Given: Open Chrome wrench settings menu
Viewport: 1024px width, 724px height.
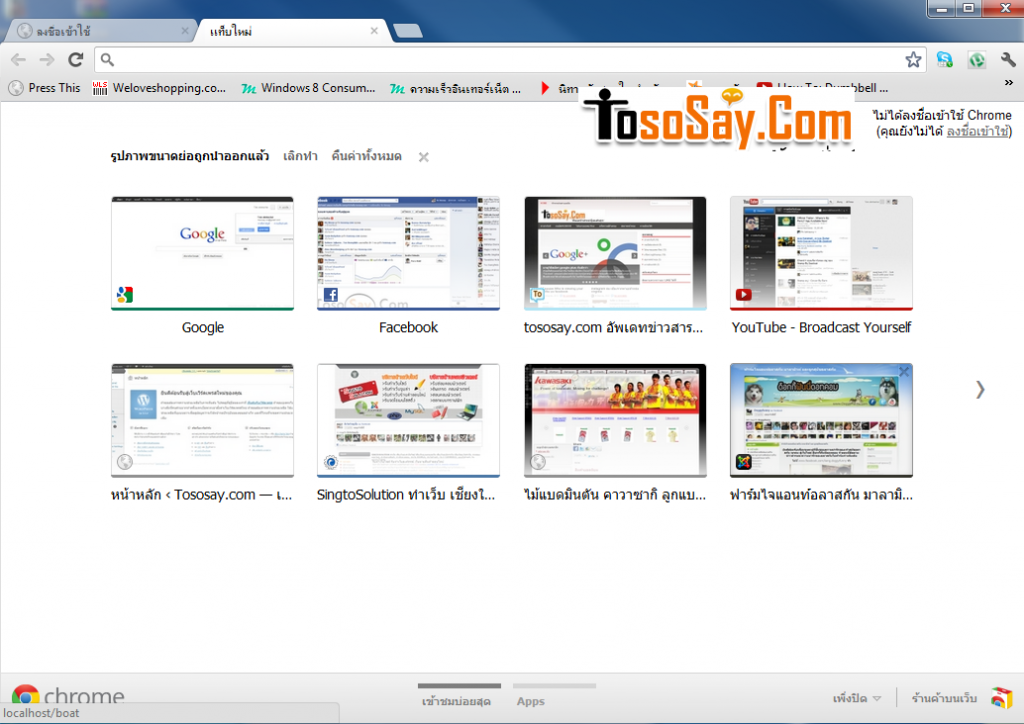Looking at the screenshot, I should (1008, 60).
